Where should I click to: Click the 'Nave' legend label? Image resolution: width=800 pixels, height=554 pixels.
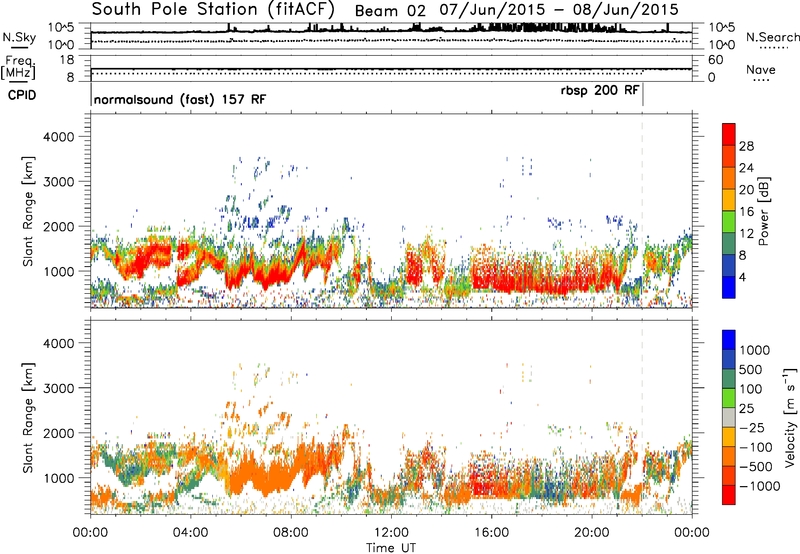pyautogui.click(x=761, y=69)
